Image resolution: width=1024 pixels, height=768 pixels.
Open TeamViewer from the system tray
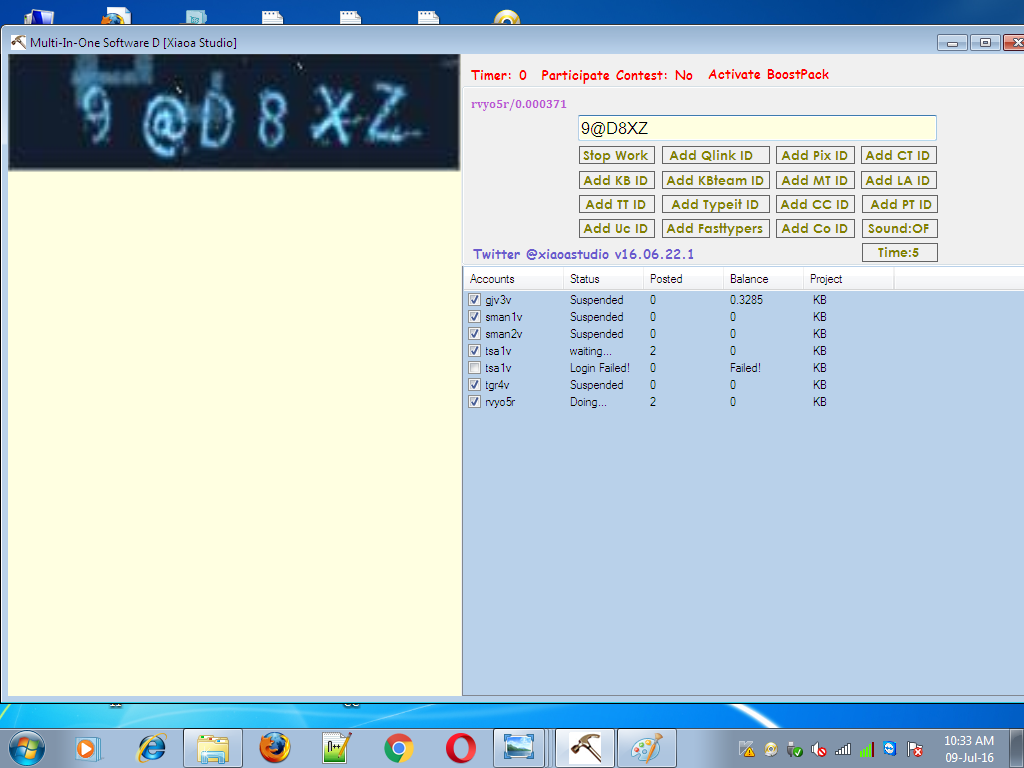coord(889,748)
